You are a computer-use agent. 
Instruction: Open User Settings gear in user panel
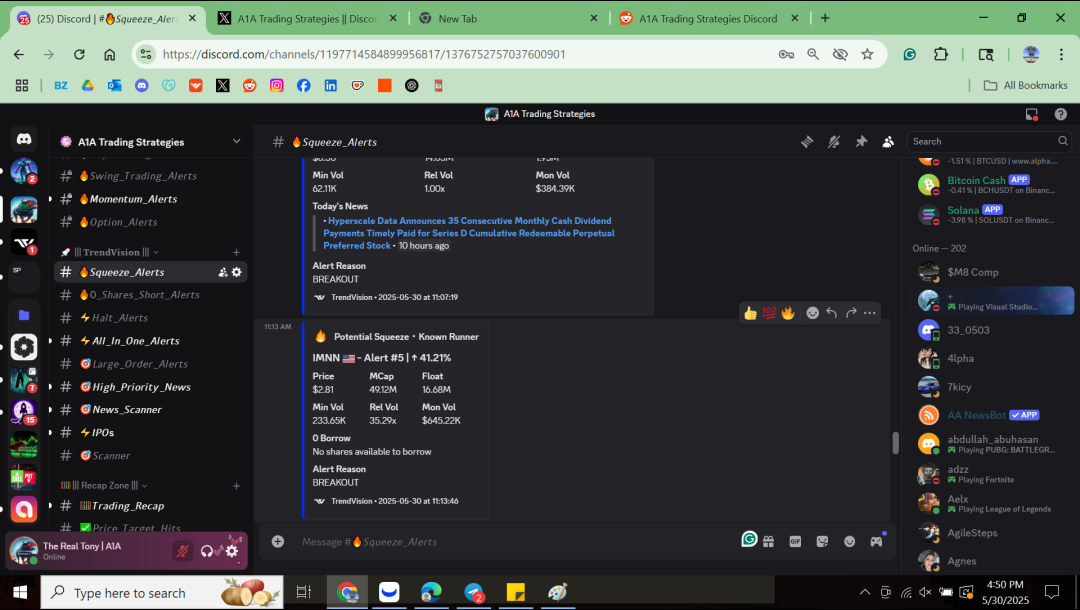click(x=232, y=551)
